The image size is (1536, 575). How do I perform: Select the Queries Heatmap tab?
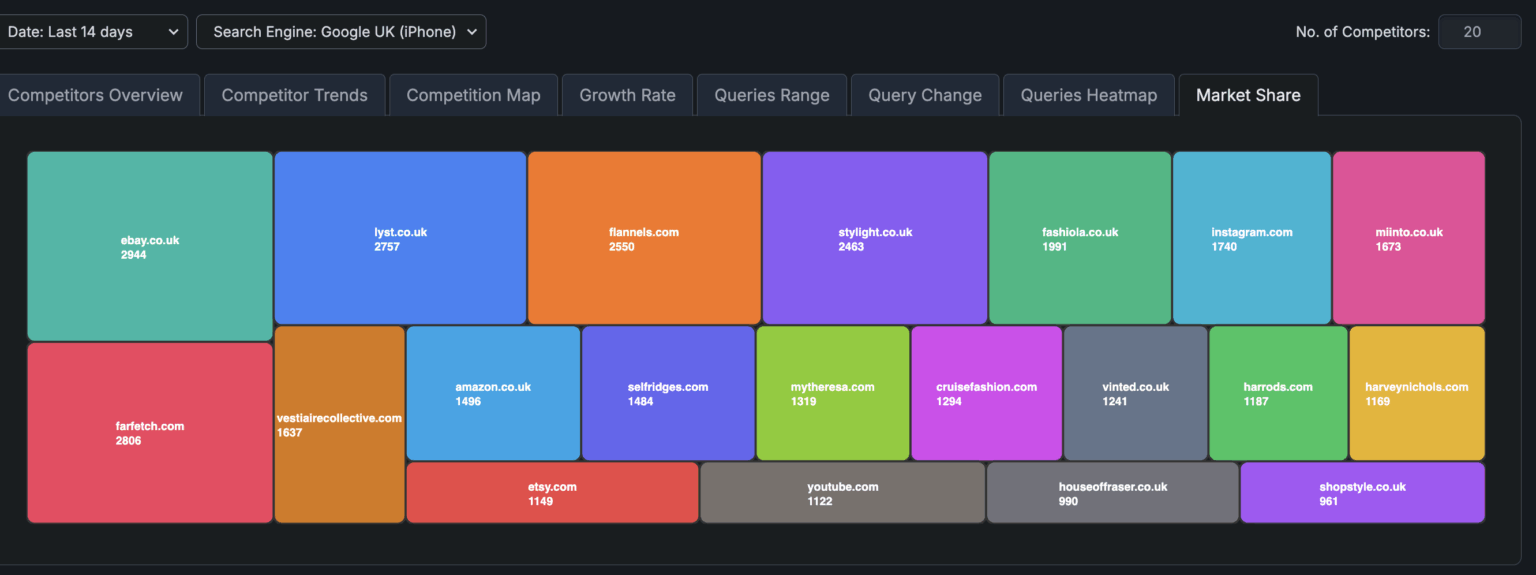(1088, 96)
